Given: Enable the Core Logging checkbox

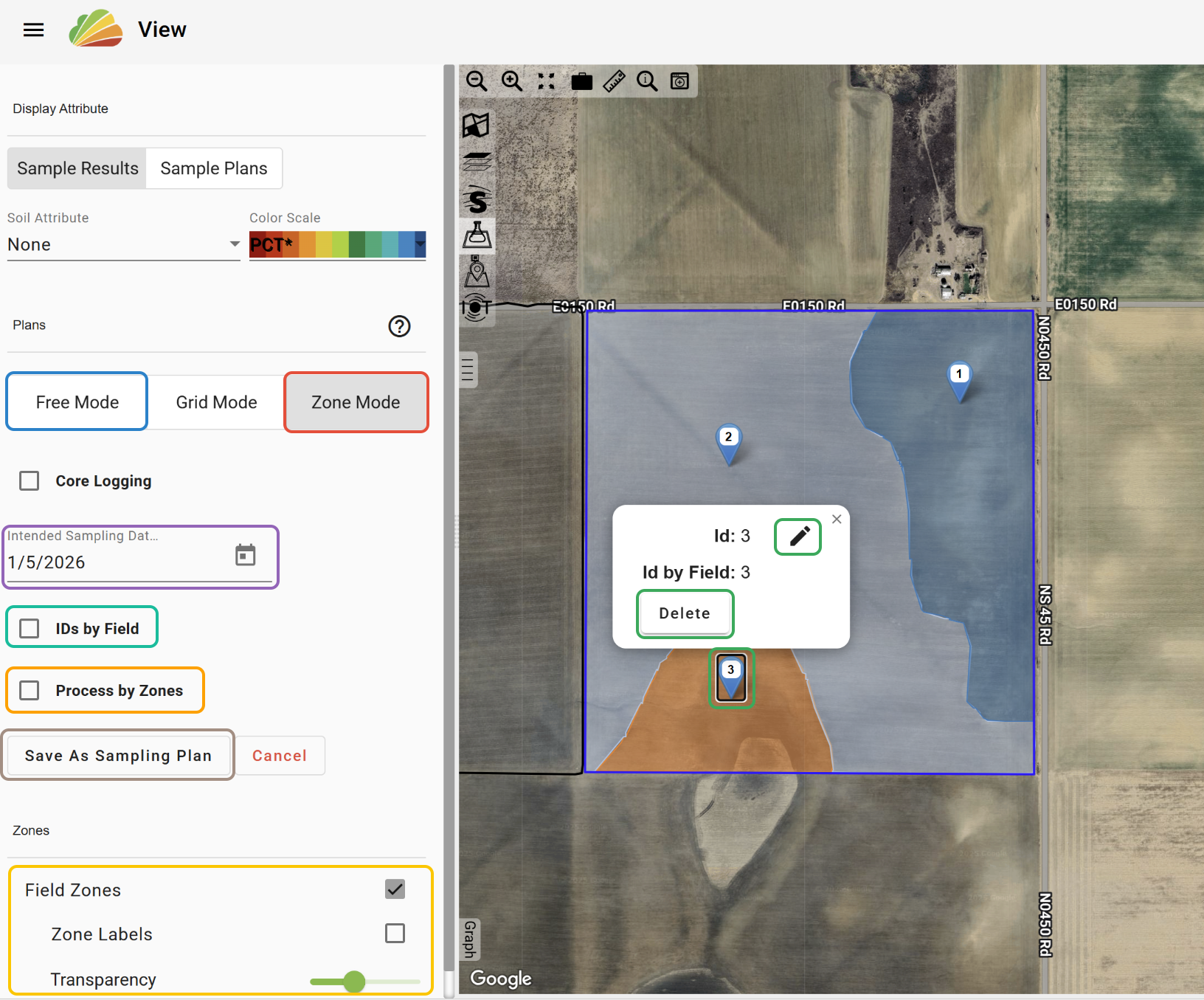Looking at the screenshot, I should pos(30,481).
